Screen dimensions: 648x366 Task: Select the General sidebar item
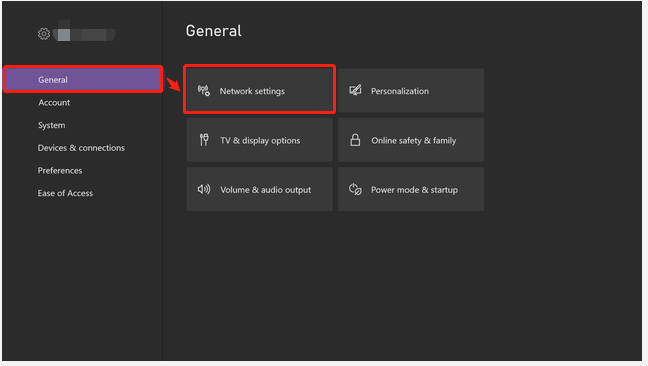(83, 79)
